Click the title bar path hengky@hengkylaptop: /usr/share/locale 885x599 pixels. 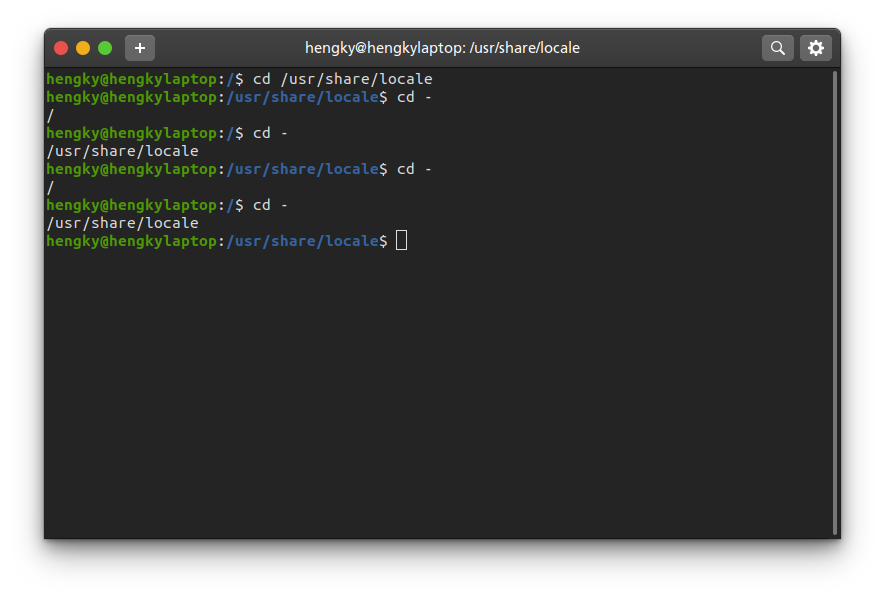click(x=442, y=47)
